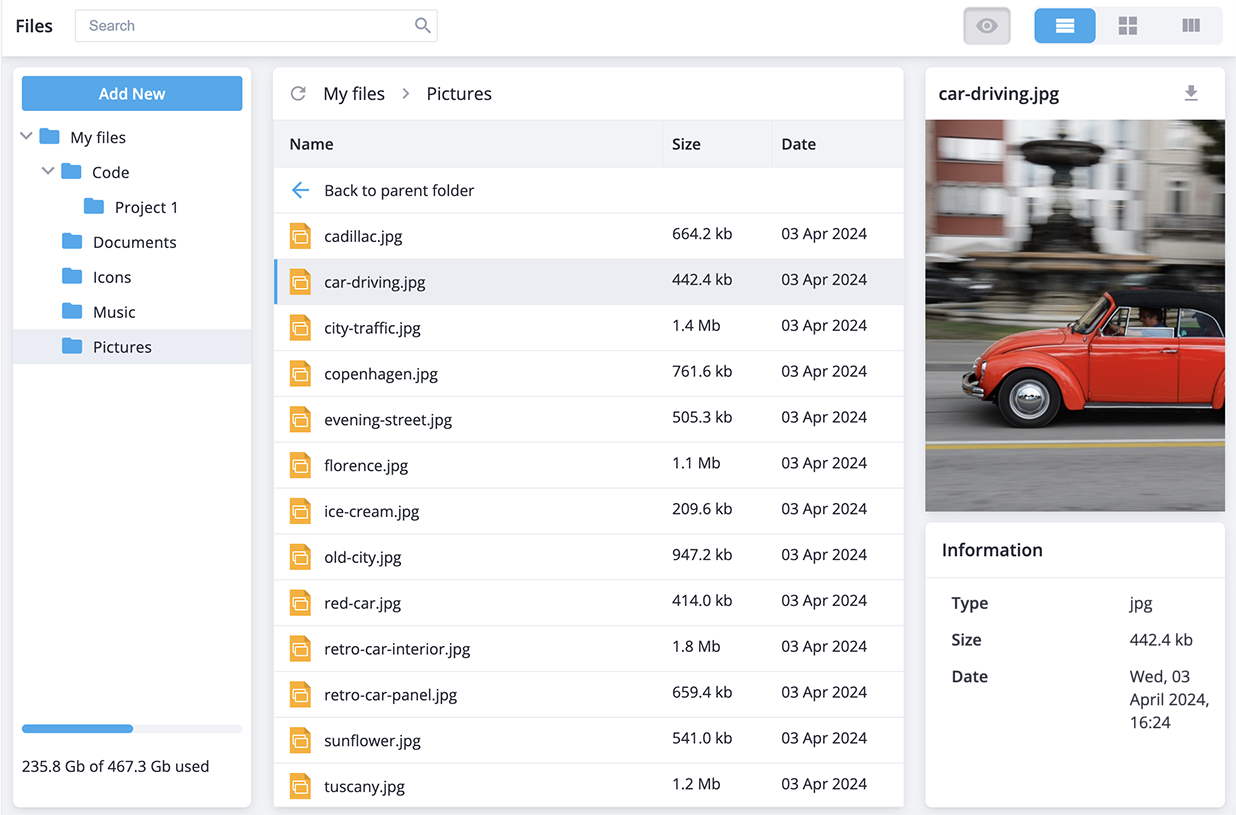Click the image file icon for sunflower.jpg
Viewport: 1236px width, 815px height.
(300, 740)
